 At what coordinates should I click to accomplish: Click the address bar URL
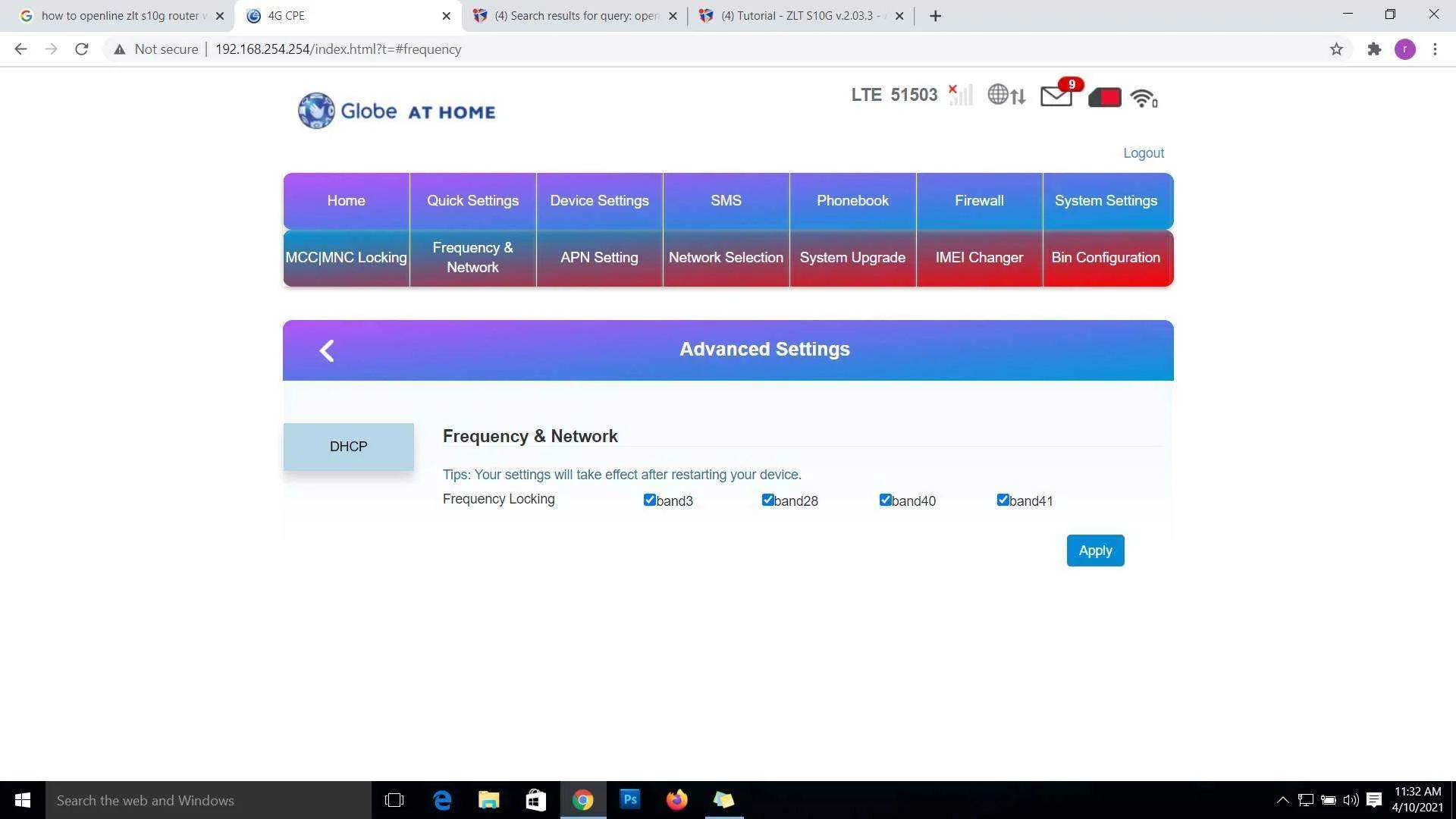[x=338, y=49]
